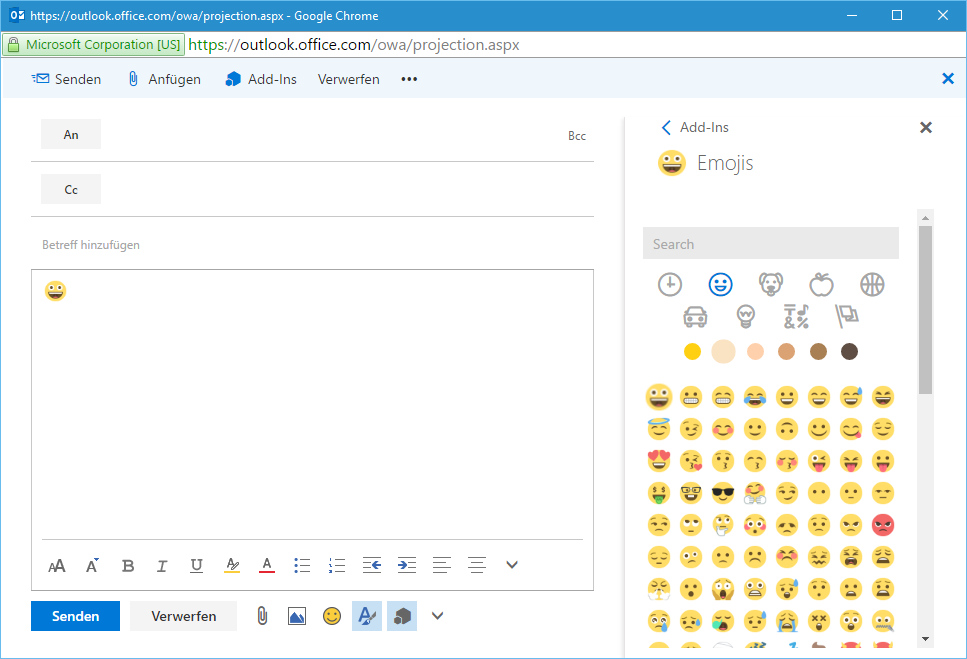This screenshot has height=659, width=967.
Task: Open the symbols emoji category
Action: click(796, 317)
